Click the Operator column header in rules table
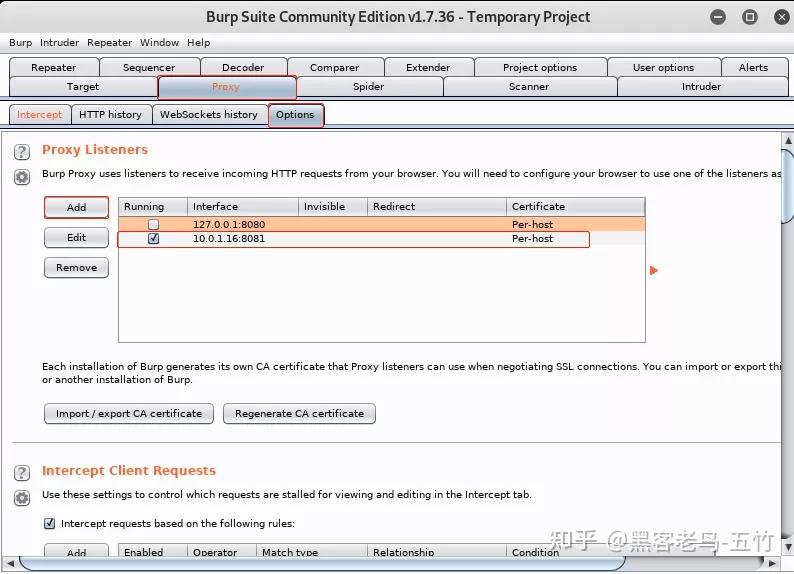This screenshot has height=574, width=794. tap(222, 551)
